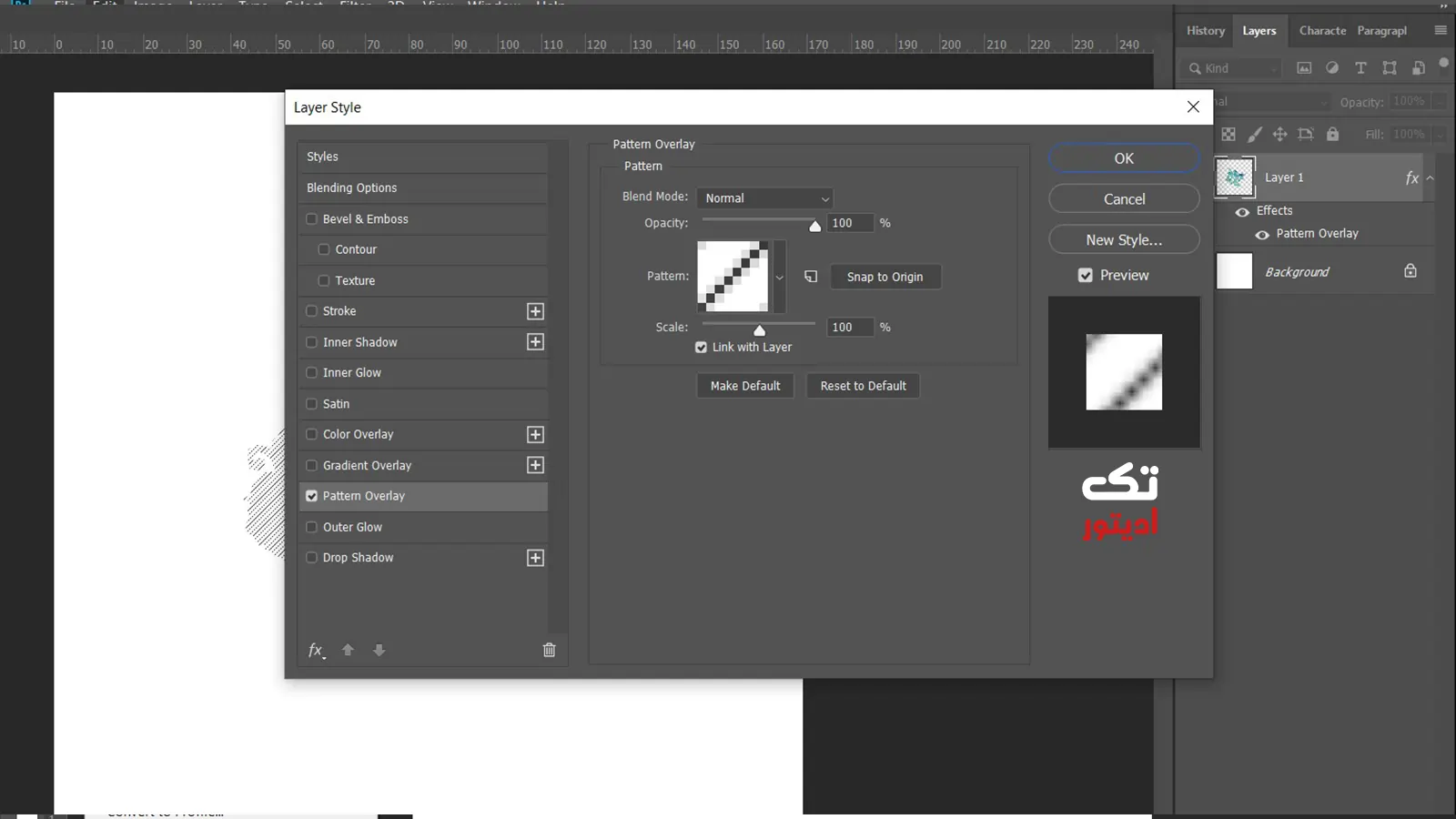Click the add Inner Shadow plus icon

535,342
